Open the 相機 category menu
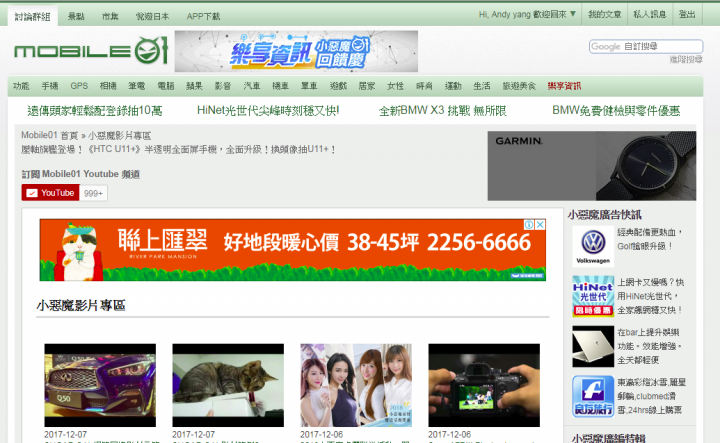The height and width of the screenshot is (443, 720). [108, 86]
